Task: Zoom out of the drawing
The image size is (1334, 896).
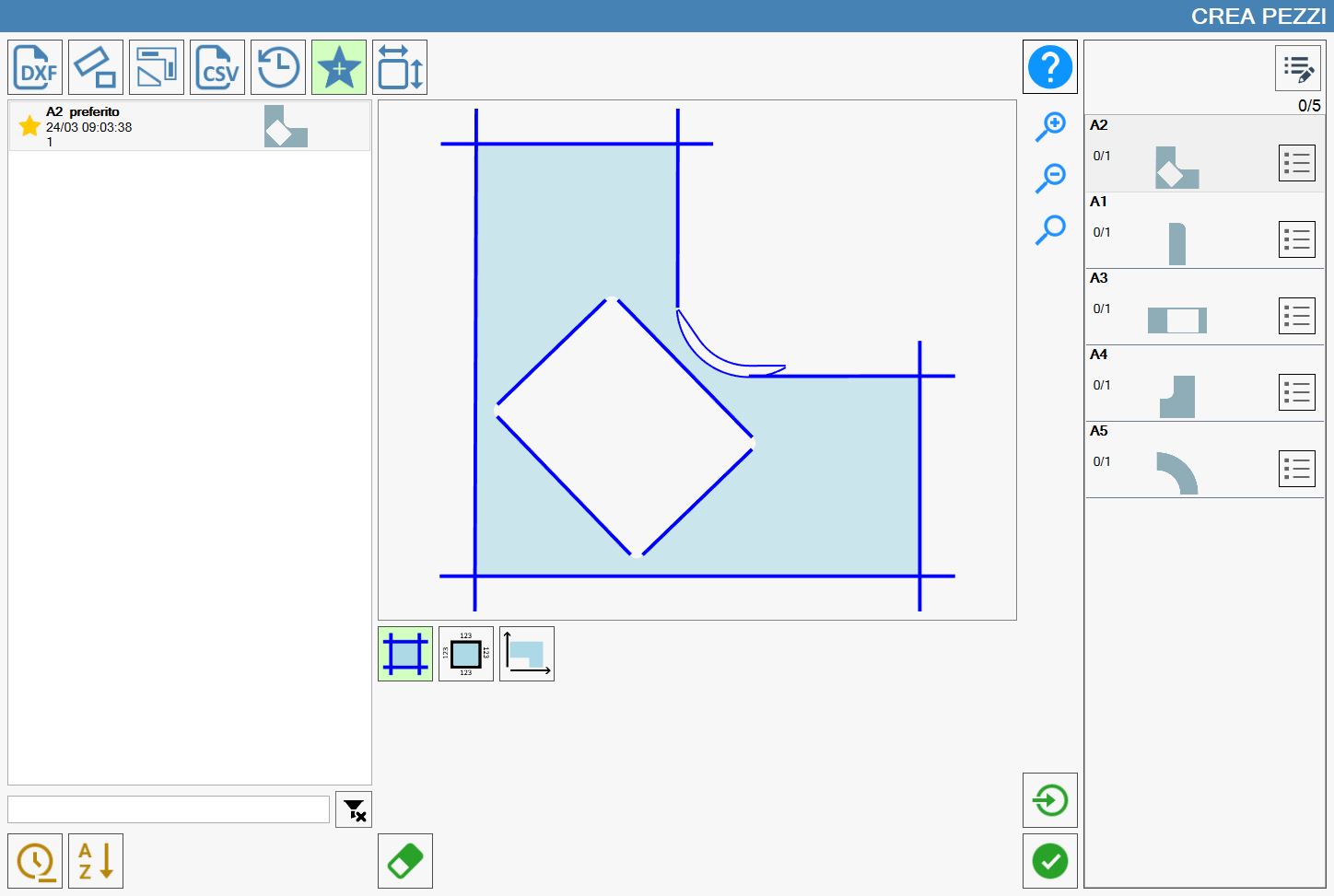Action: coord(1050,178)
